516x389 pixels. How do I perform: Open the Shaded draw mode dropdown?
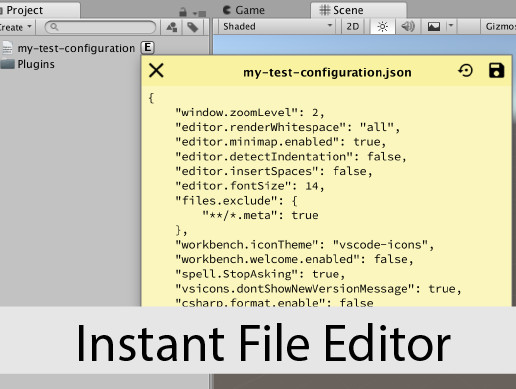pos(277,26)
